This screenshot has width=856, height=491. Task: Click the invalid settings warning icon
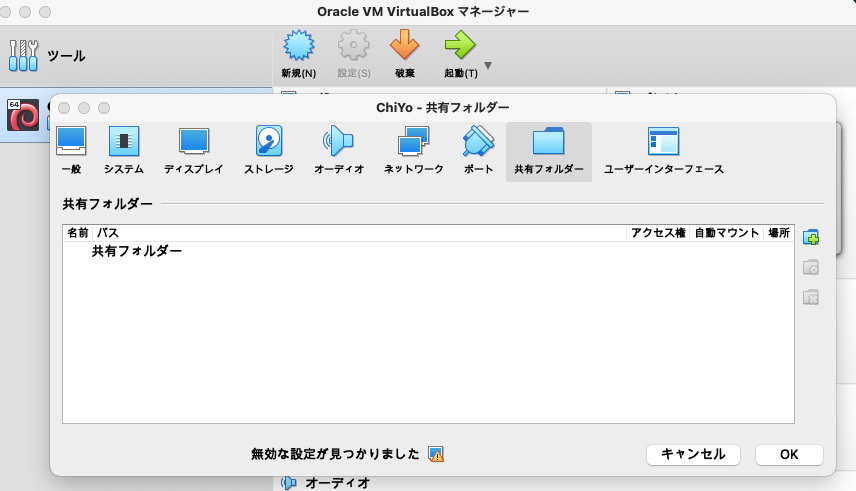[436, 454]
